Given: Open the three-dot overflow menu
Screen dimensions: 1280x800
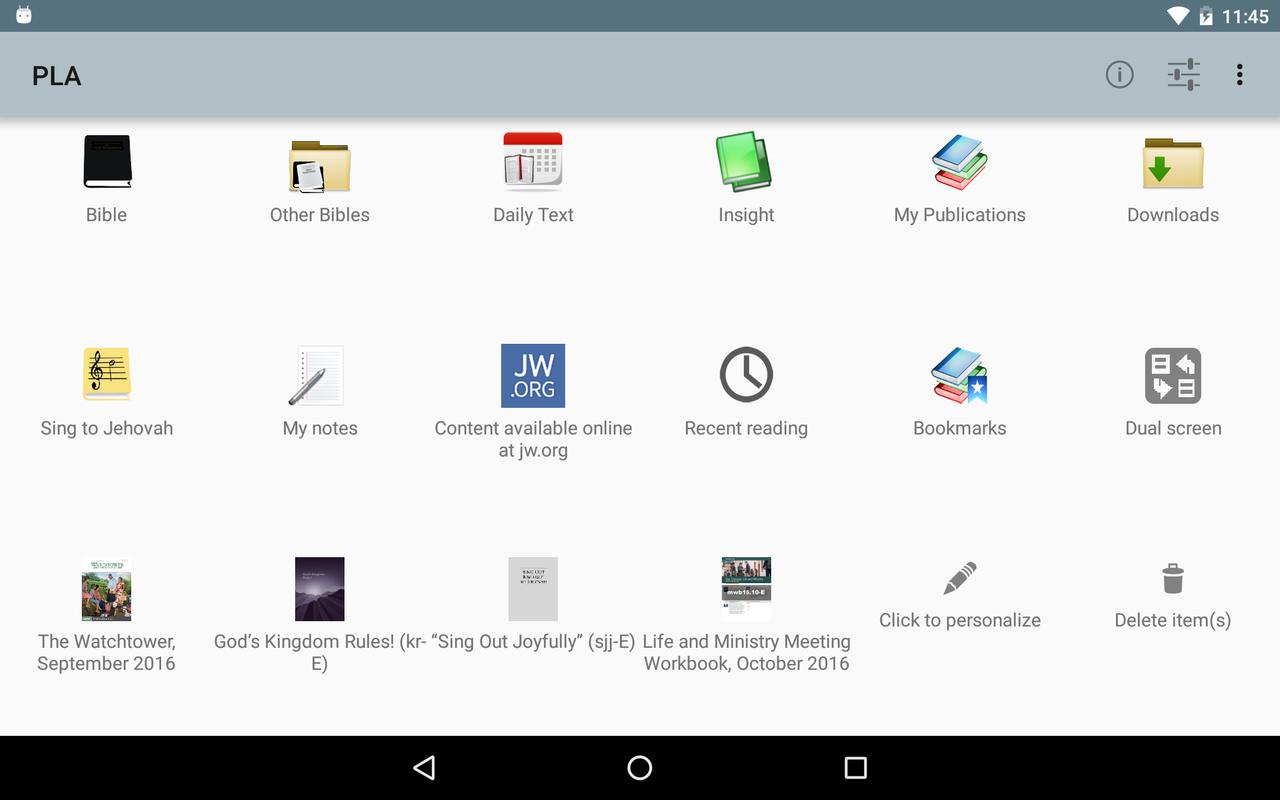Looking at the screenshot, I should point(1239,75).
